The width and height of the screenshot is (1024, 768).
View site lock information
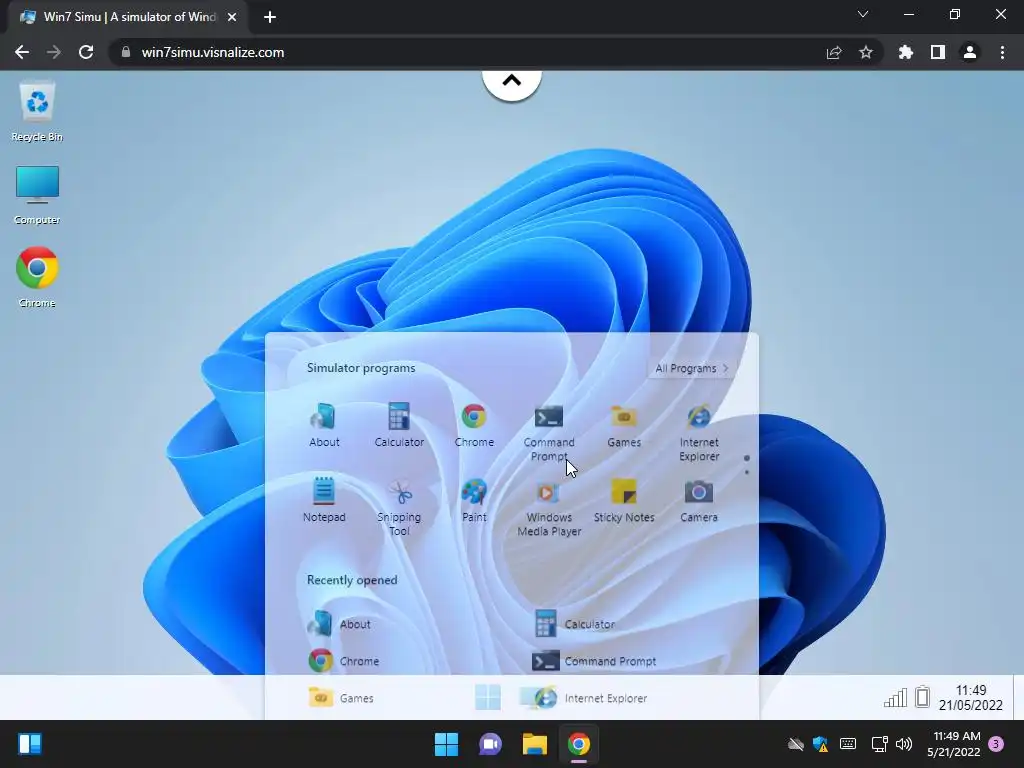point(126,52)
